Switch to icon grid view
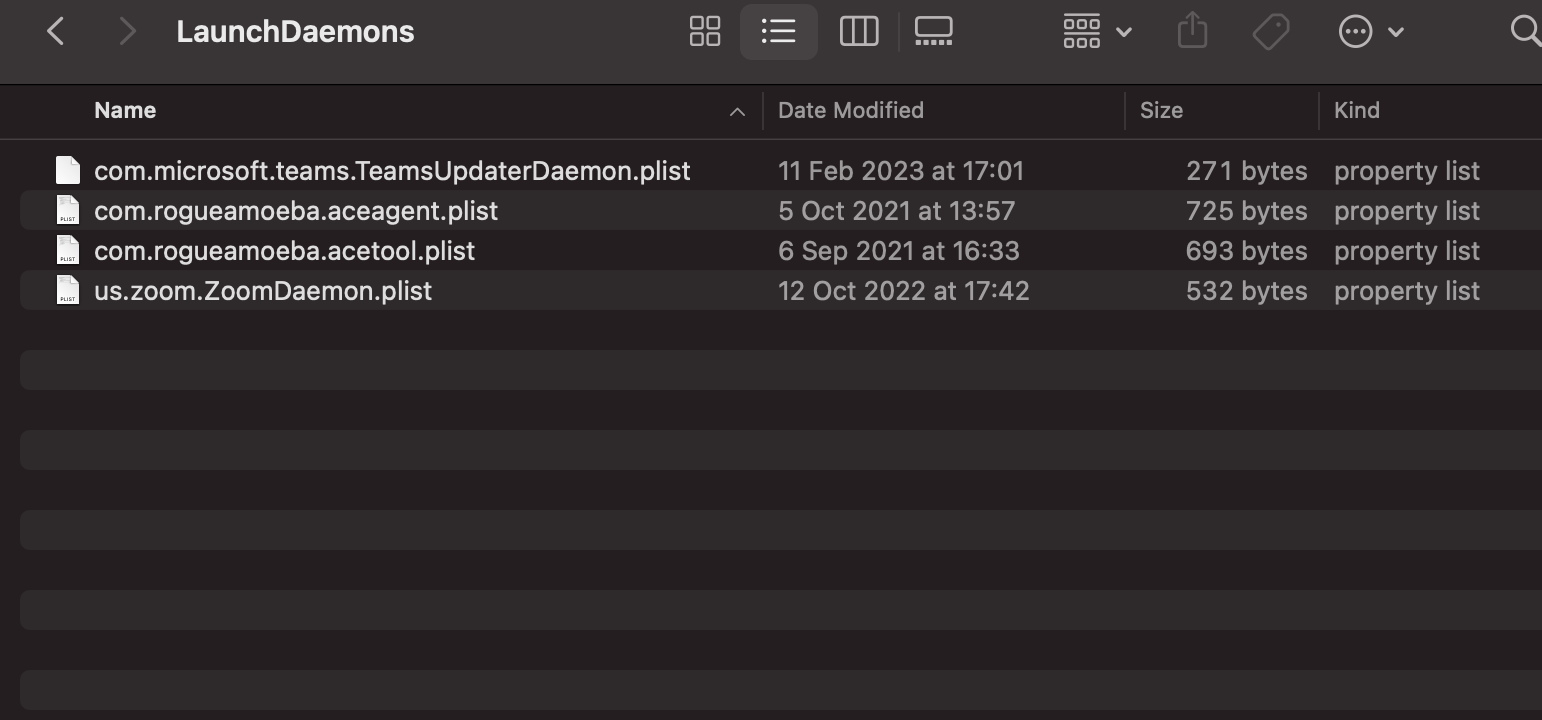Screen dimensions: 1542x720 click(x=705, y=32)
